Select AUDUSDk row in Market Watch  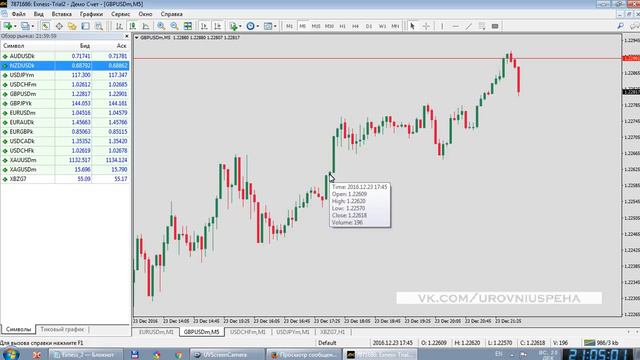pyautogui.click(x=65, y=56)
